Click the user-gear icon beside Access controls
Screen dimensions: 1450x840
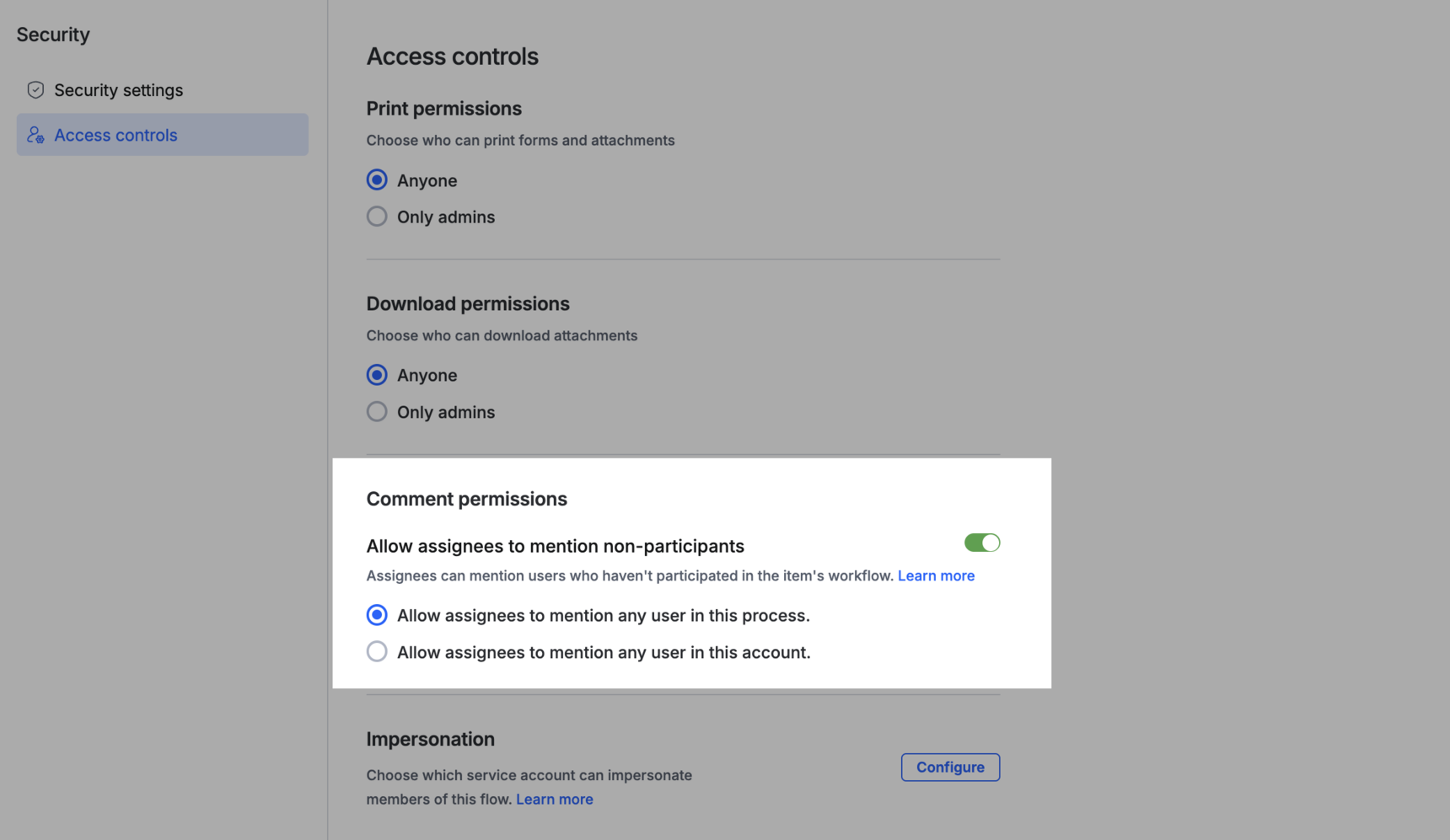35,135
